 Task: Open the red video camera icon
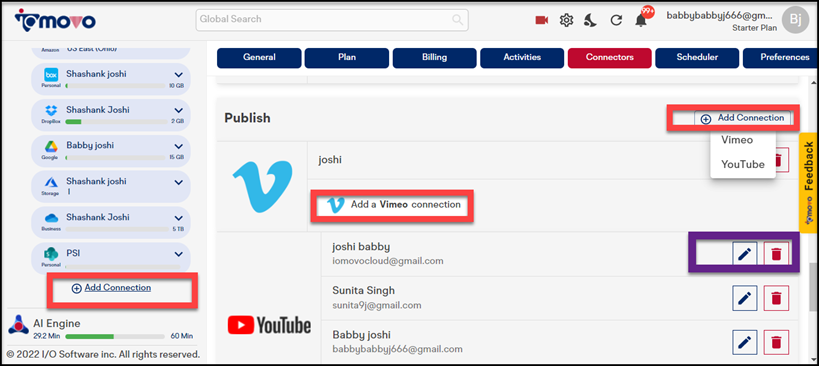pos(542,20)
